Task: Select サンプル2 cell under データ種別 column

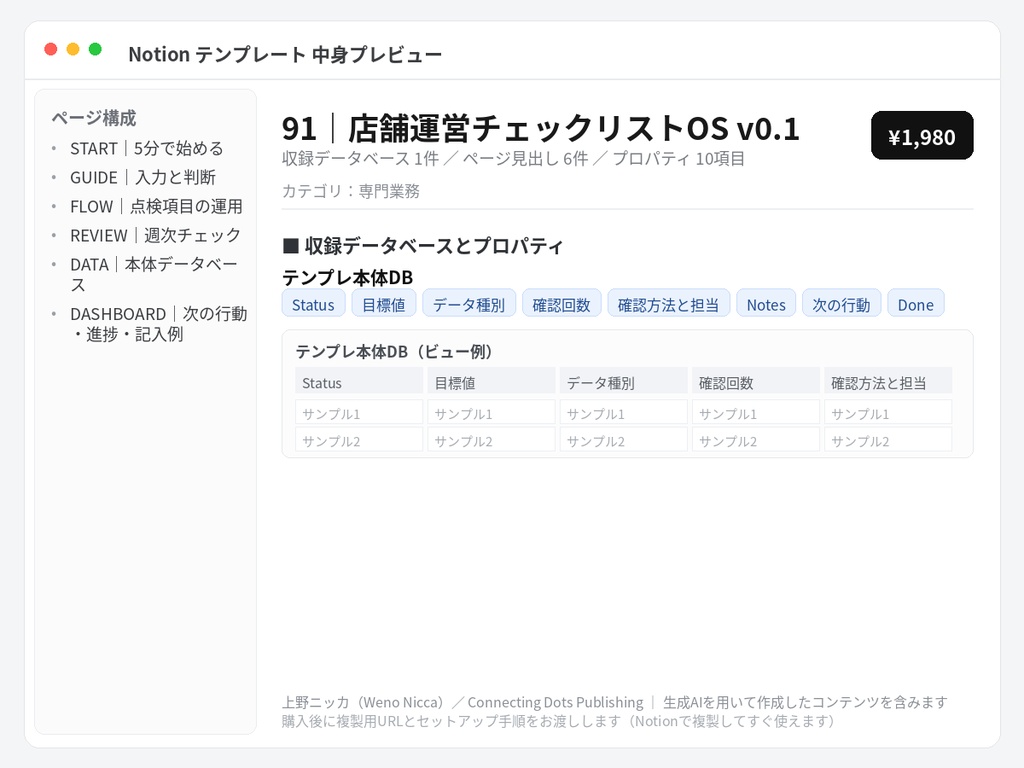Action: (x=624, y=440)
